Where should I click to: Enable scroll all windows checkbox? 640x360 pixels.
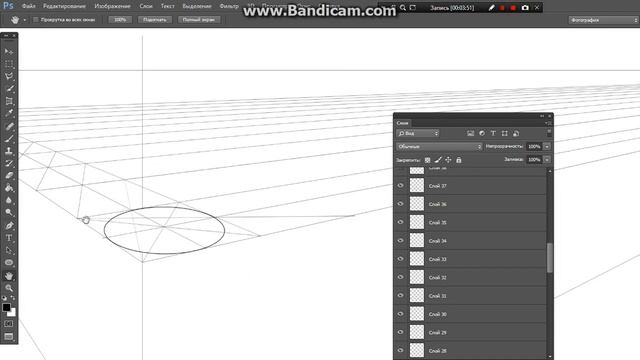point(36,20)
